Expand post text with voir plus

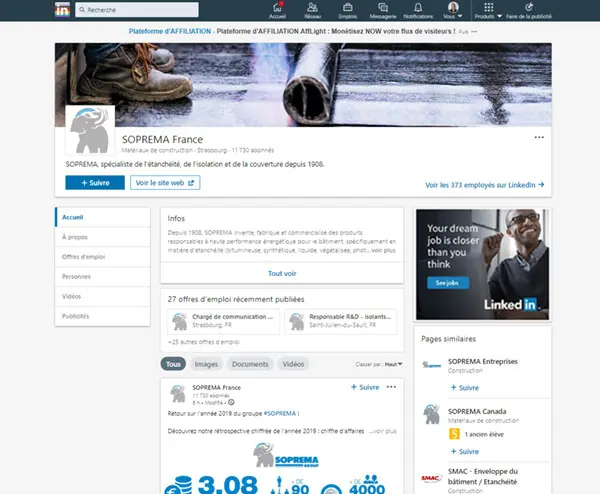click(383, 431)
